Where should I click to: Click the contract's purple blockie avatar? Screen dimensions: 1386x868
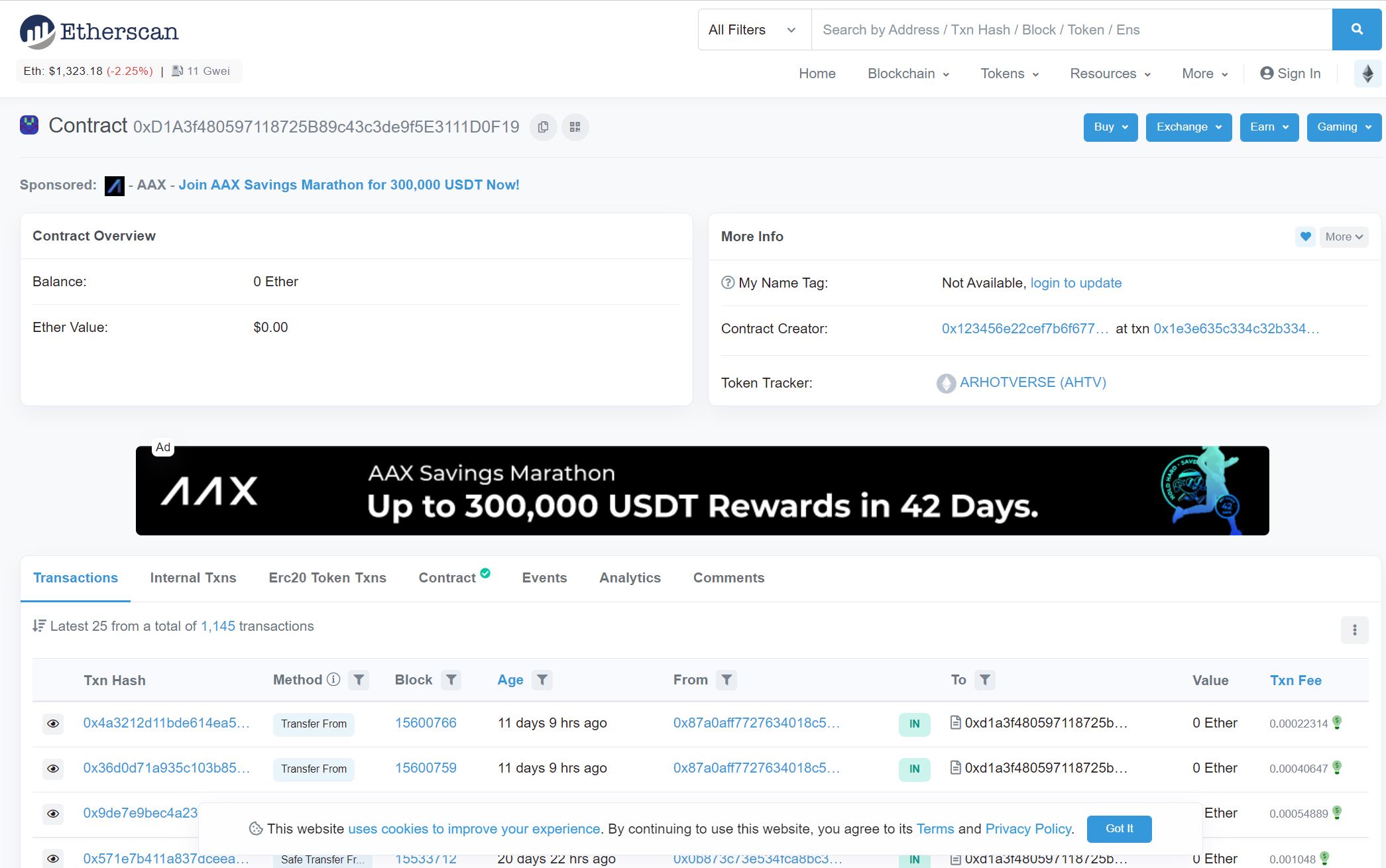29,125
